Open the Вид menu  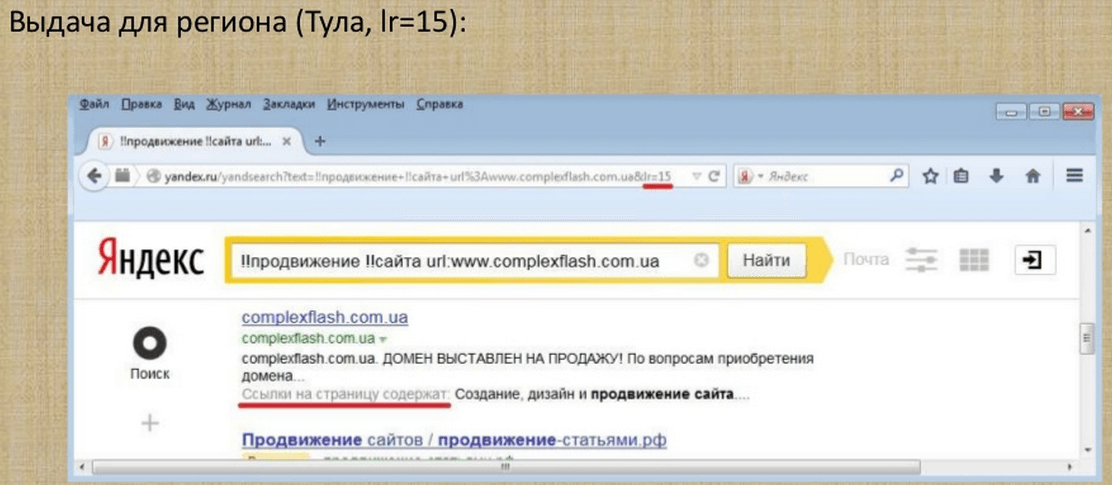(184, 105)
